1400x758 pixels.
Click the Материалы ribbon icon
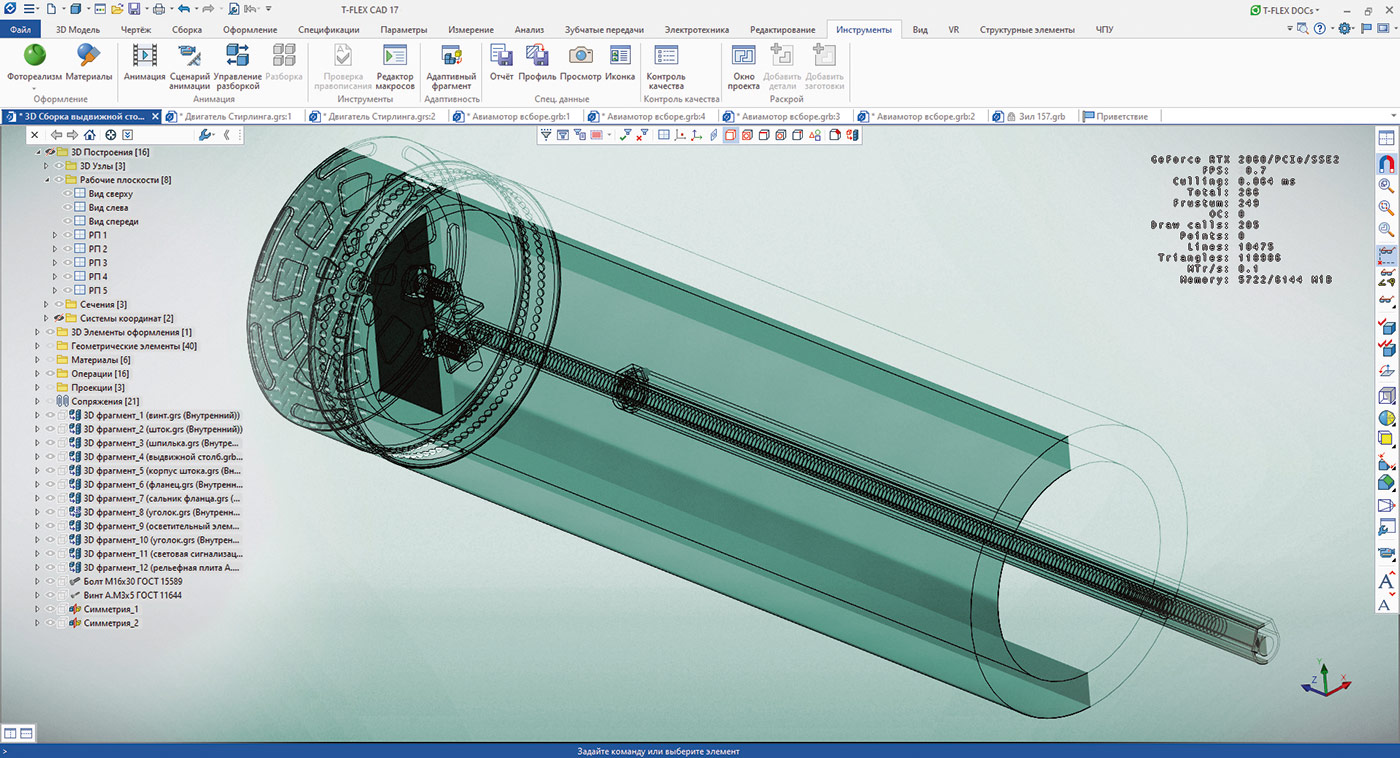click(89, 62)
